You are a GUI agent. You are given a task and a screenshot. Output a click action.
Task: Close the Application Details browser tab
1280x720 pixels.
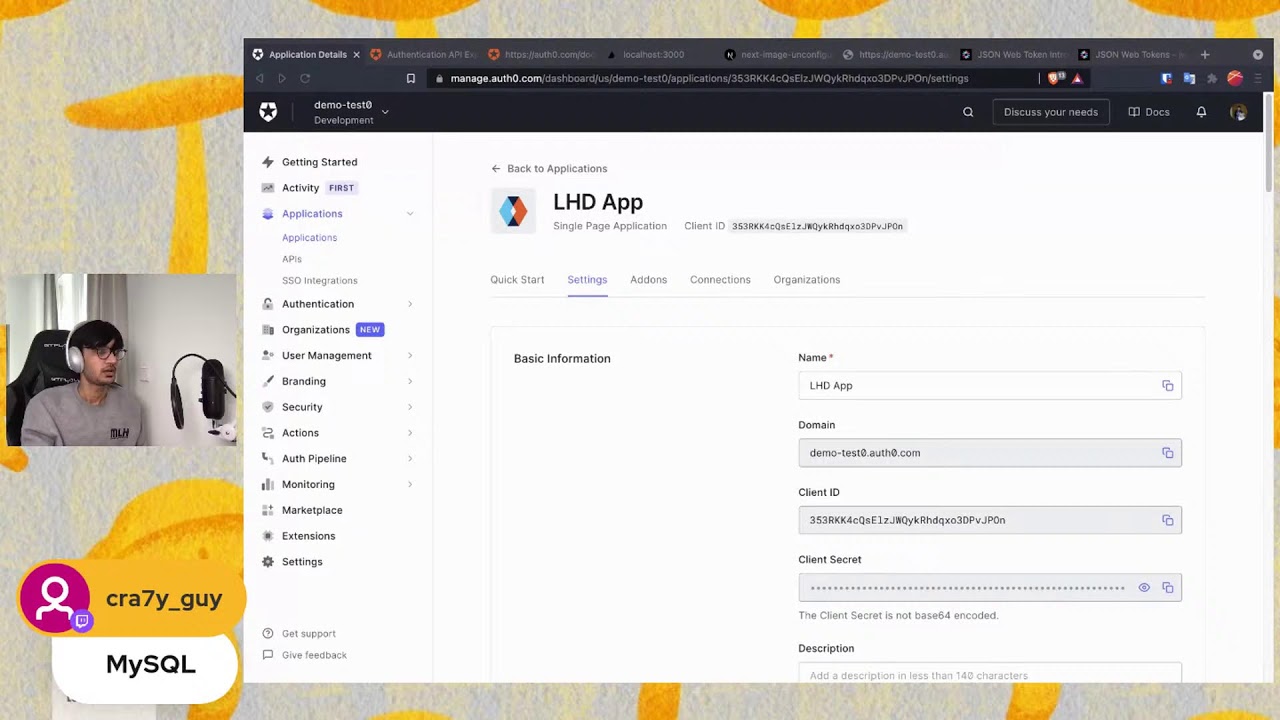tap(356, 55)
